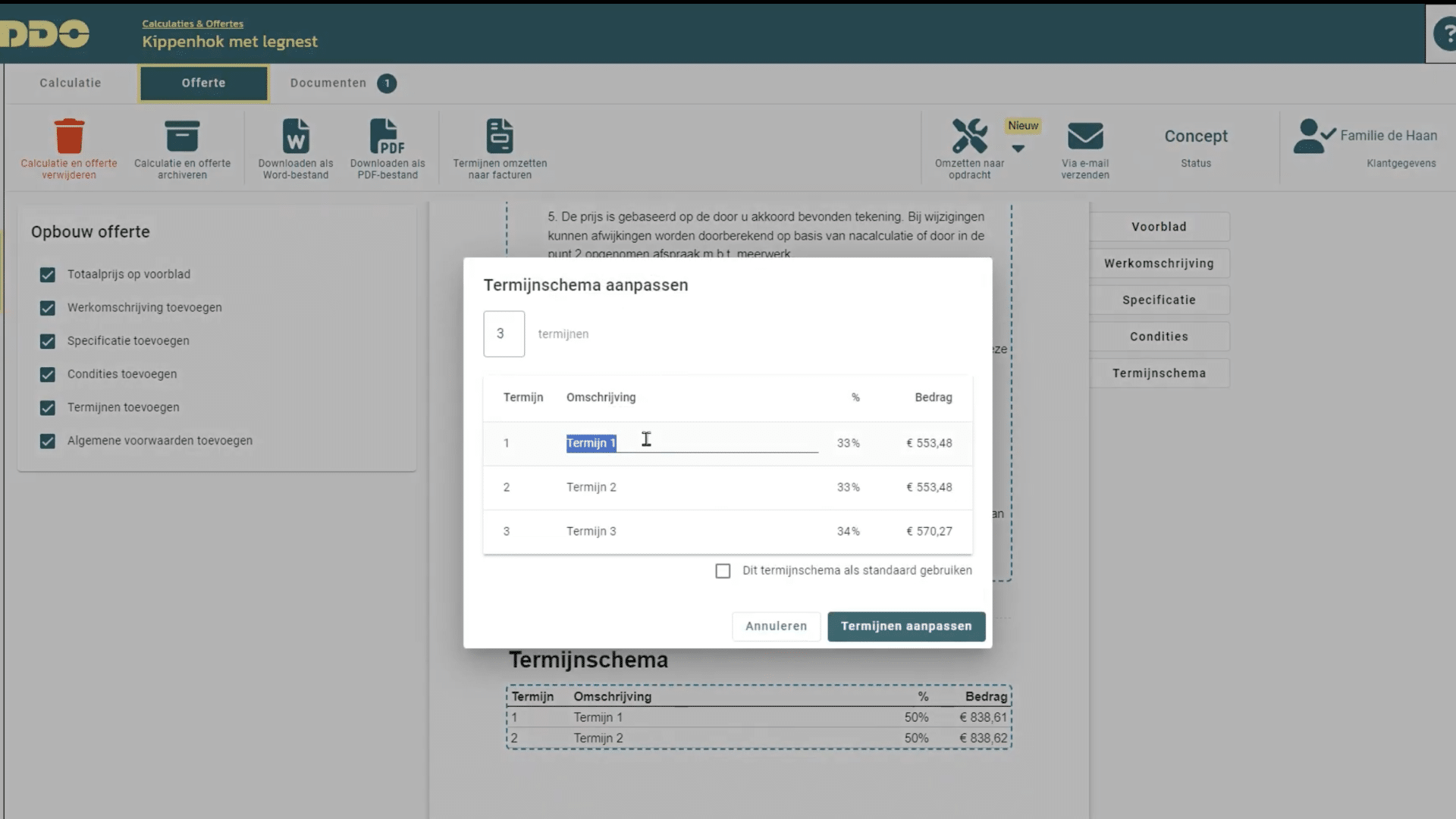Click the envelope icon to send via e-mail
Image resolution: width=1456 pixels, height=819 pixels.
(1085, 136)
